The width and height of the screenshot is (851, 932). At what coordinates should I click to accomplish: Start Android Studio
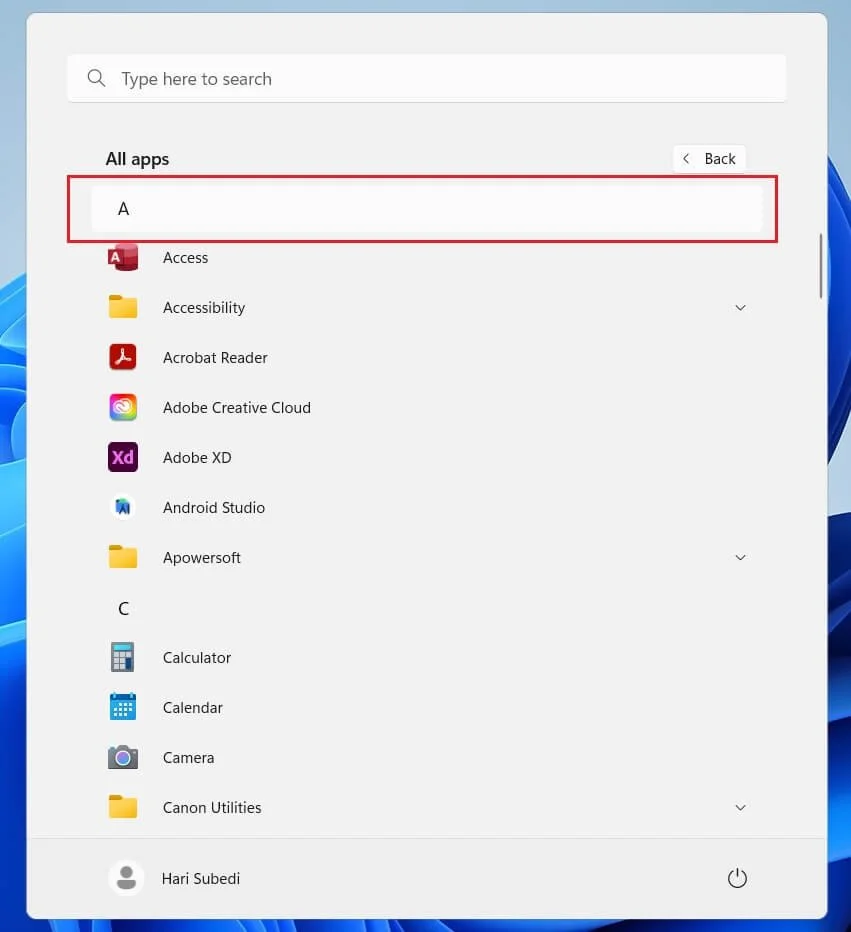point(122,507)
